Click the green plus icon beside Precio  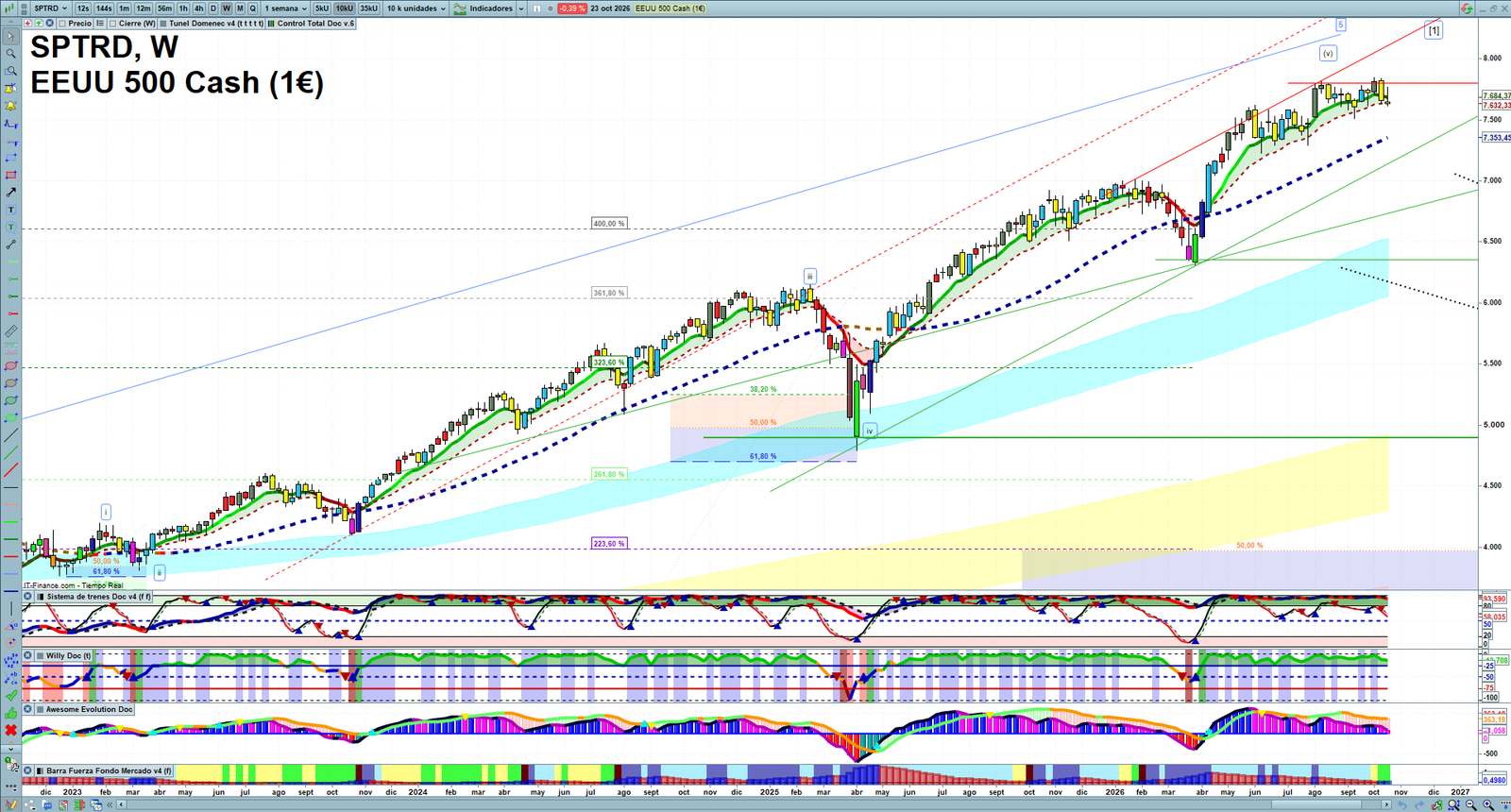[x=39, y=23]
